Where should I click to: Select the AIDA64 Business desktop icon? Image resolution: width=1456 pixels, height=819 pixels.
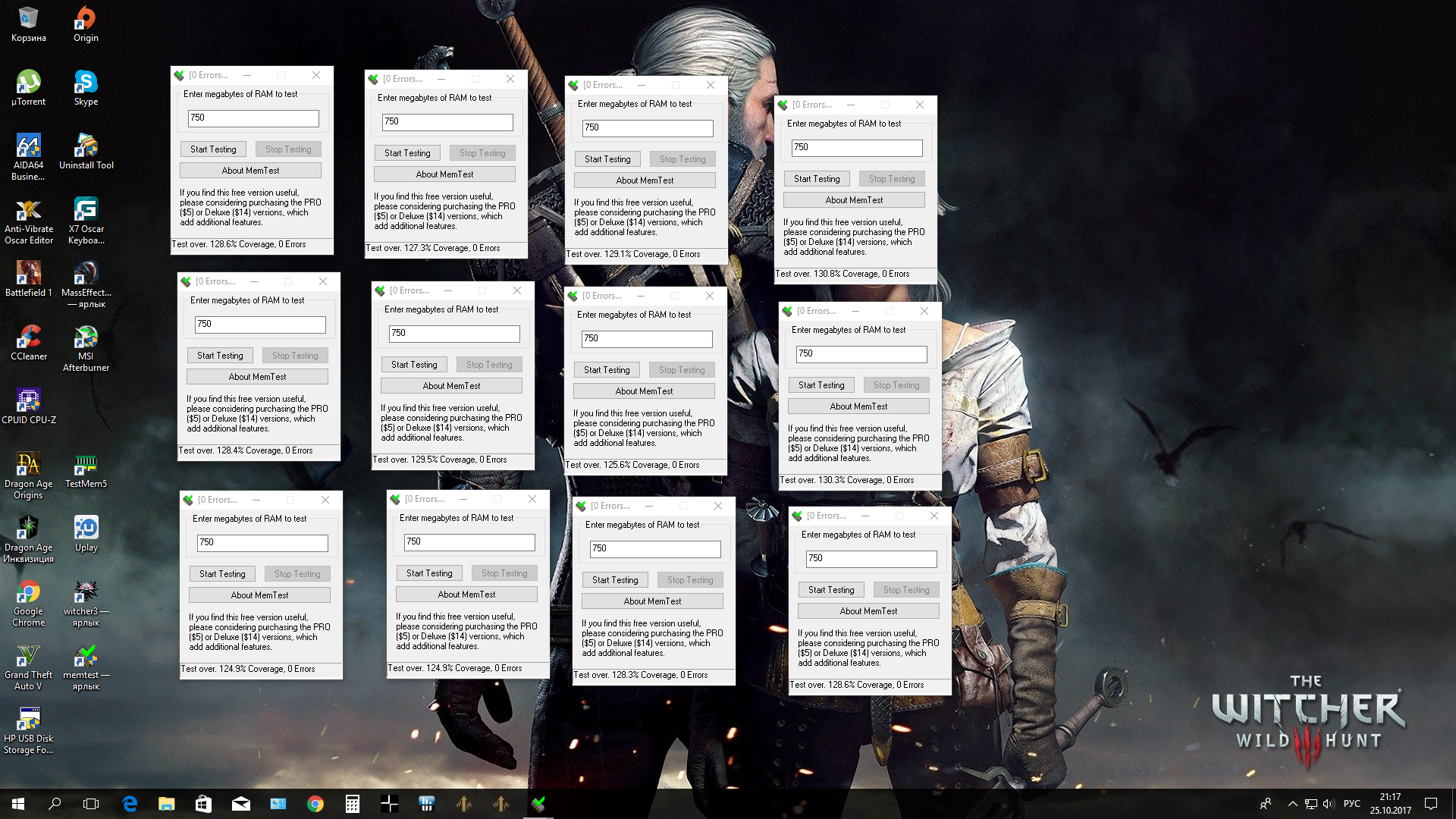coord(28,146)
